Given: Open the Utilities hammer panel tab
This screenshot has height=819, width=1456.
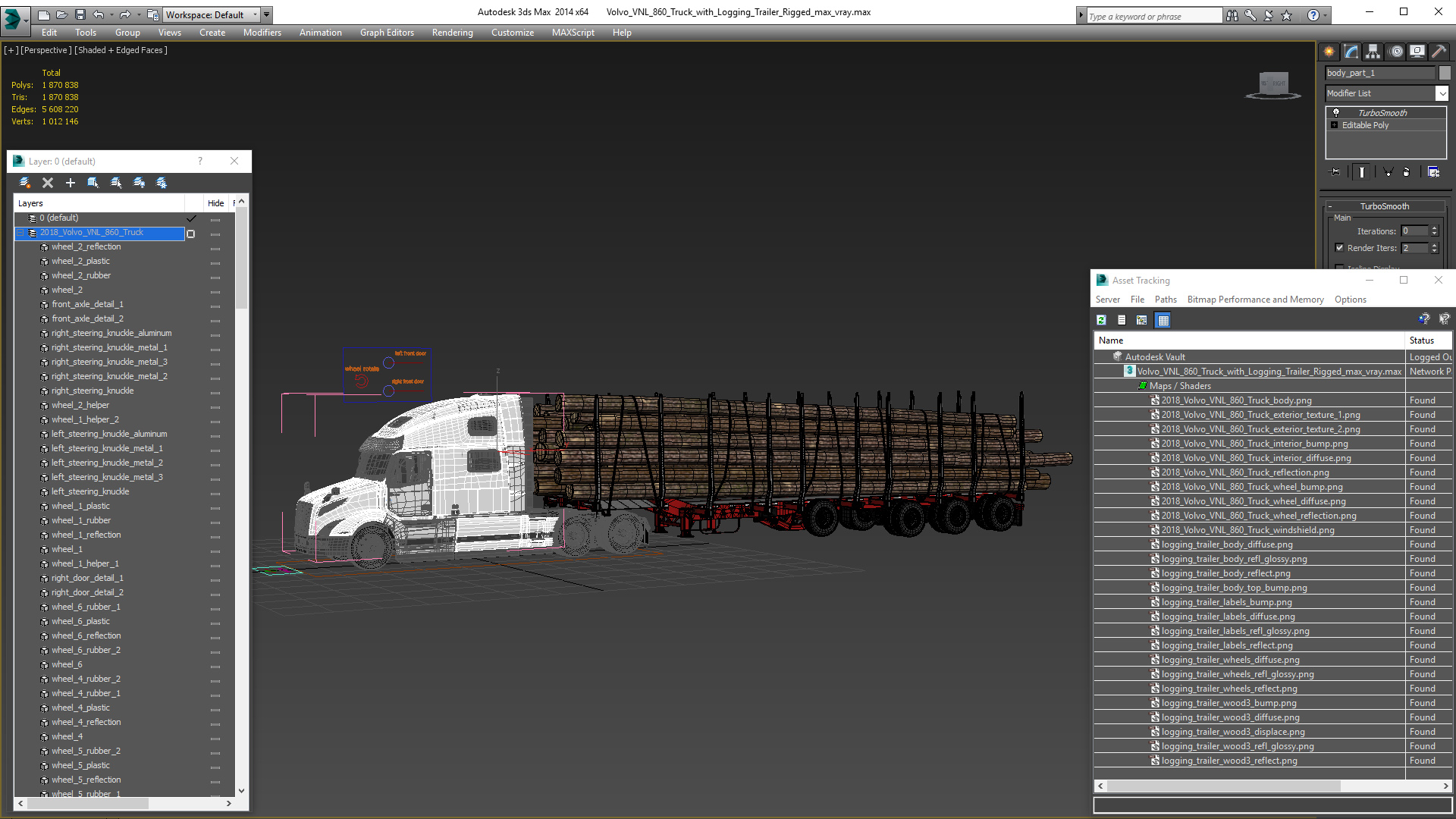Looking at the screenshot, I should [x=1439, y=52].
